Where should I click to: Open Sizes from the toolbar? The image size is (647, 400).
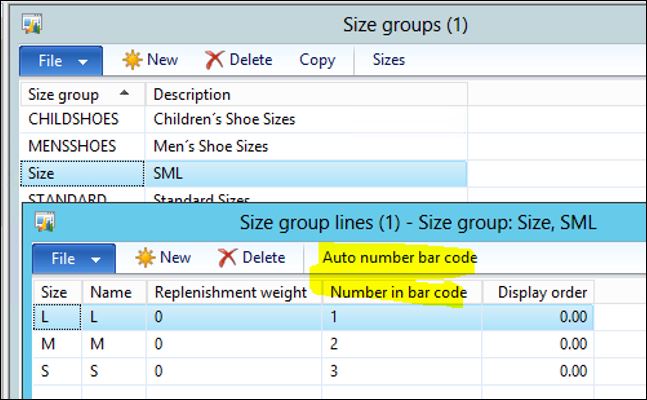tap(388, 60)
